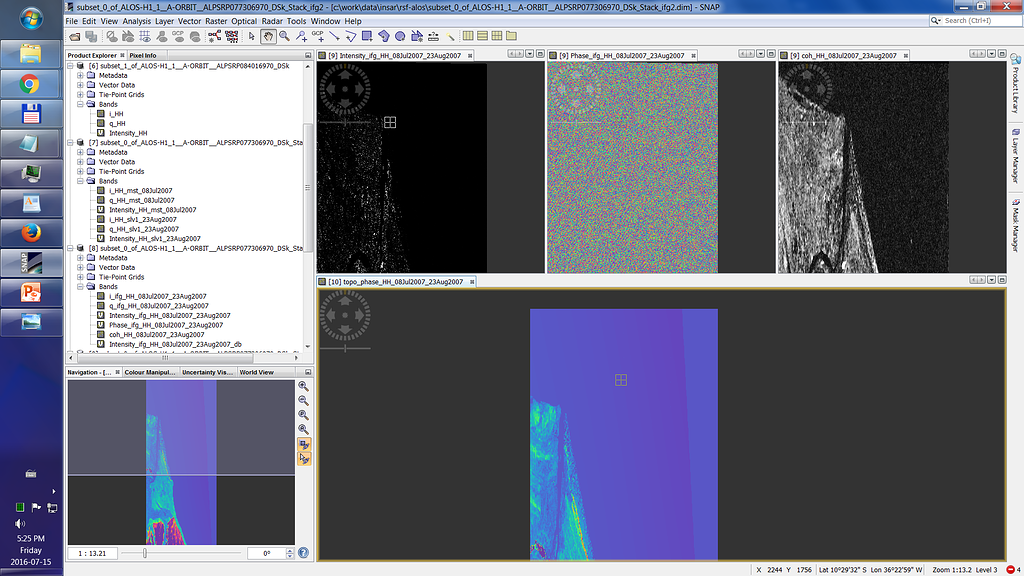
Task: Click the ellipse drawing tool
Action: tap(400, 36)
